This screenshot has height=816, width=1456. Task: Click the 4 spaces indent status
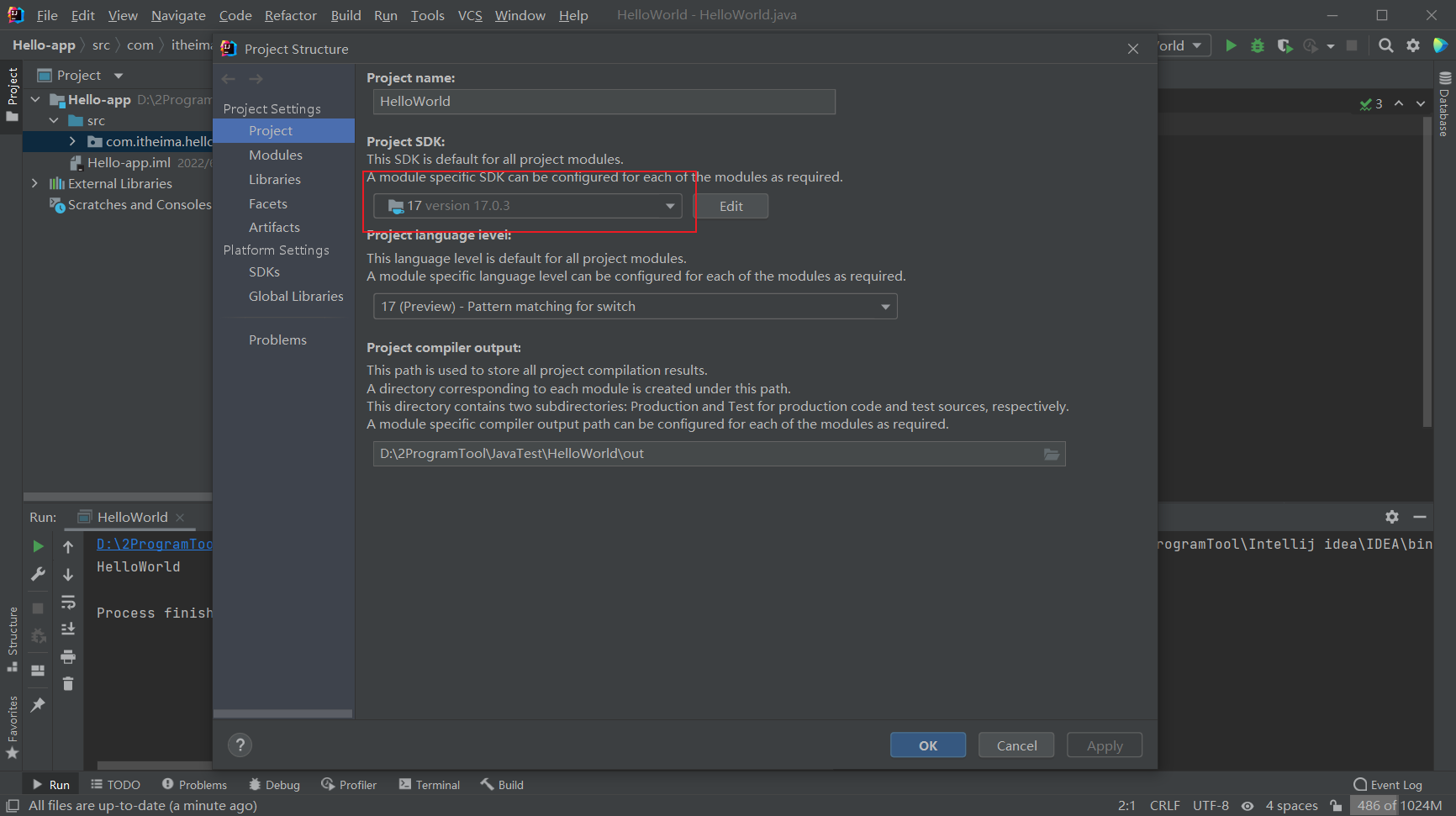tap(1291, 806)
